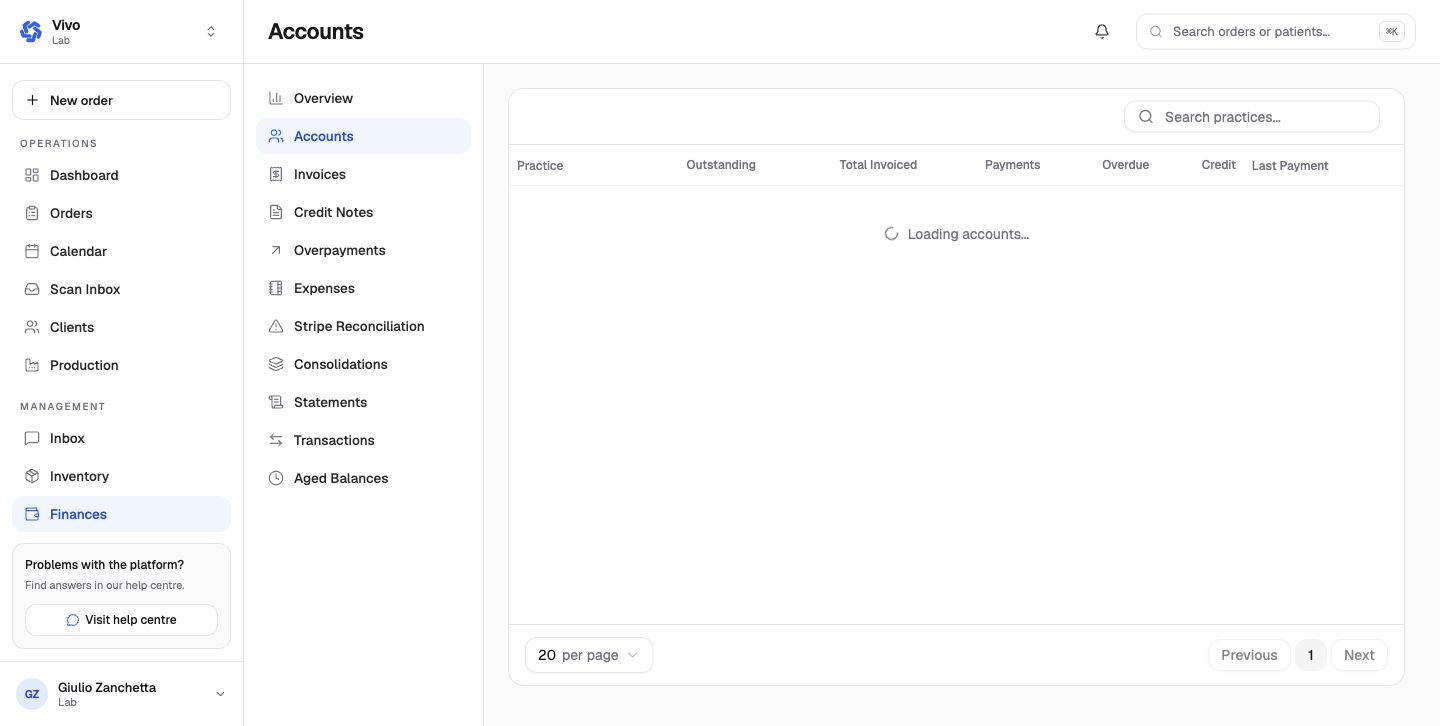The image size is (1440, 726).
Task: Focus the Search practices field
Action: (1252, 117)
